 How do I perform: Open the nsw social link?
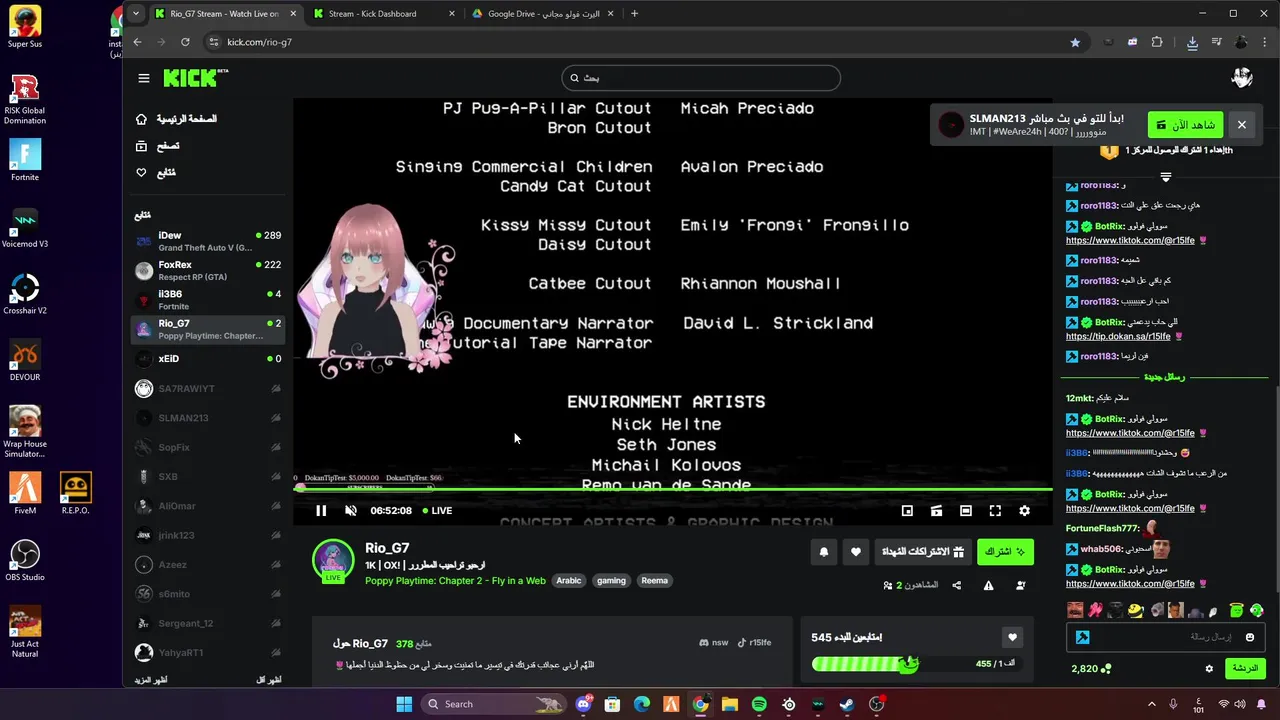[x=714, y=643]
